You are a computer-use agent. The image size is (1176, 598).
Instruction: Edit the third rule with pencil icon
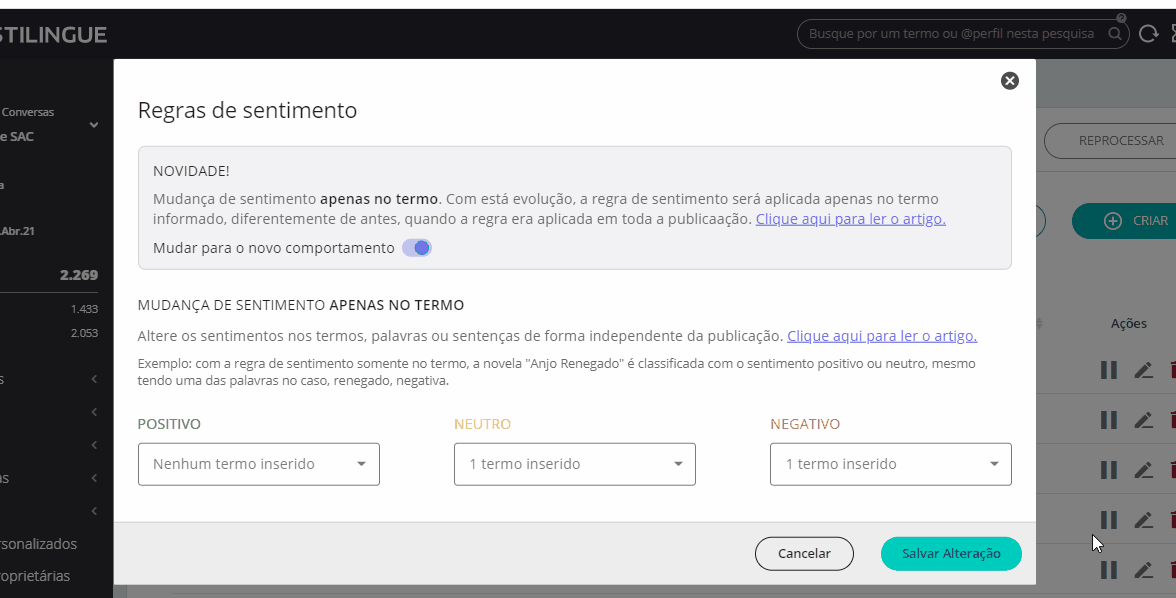1143,470
